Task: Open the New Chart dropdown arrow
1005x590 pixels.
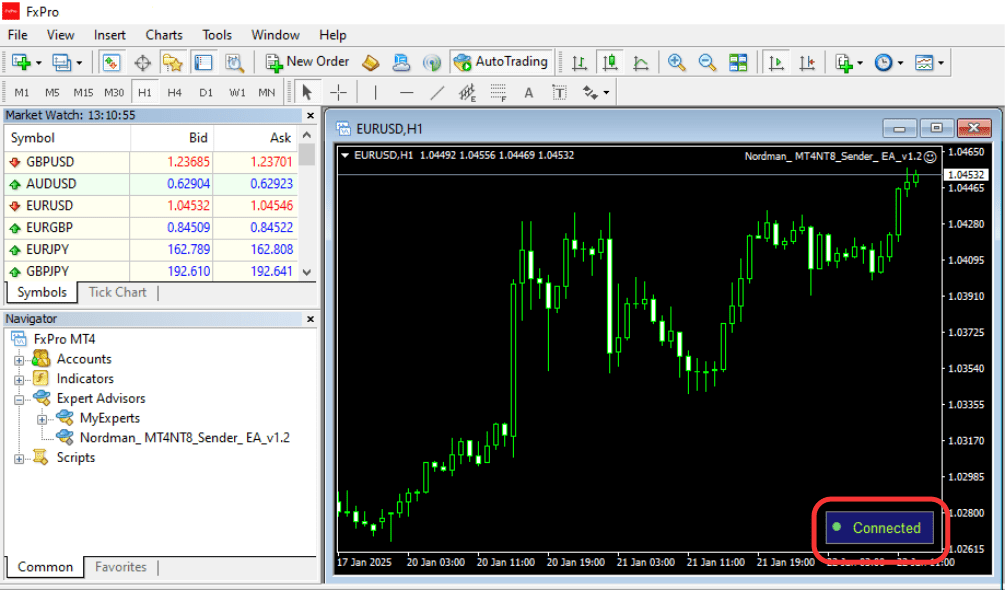Action: pyautogui.click(x=38, y=63)
